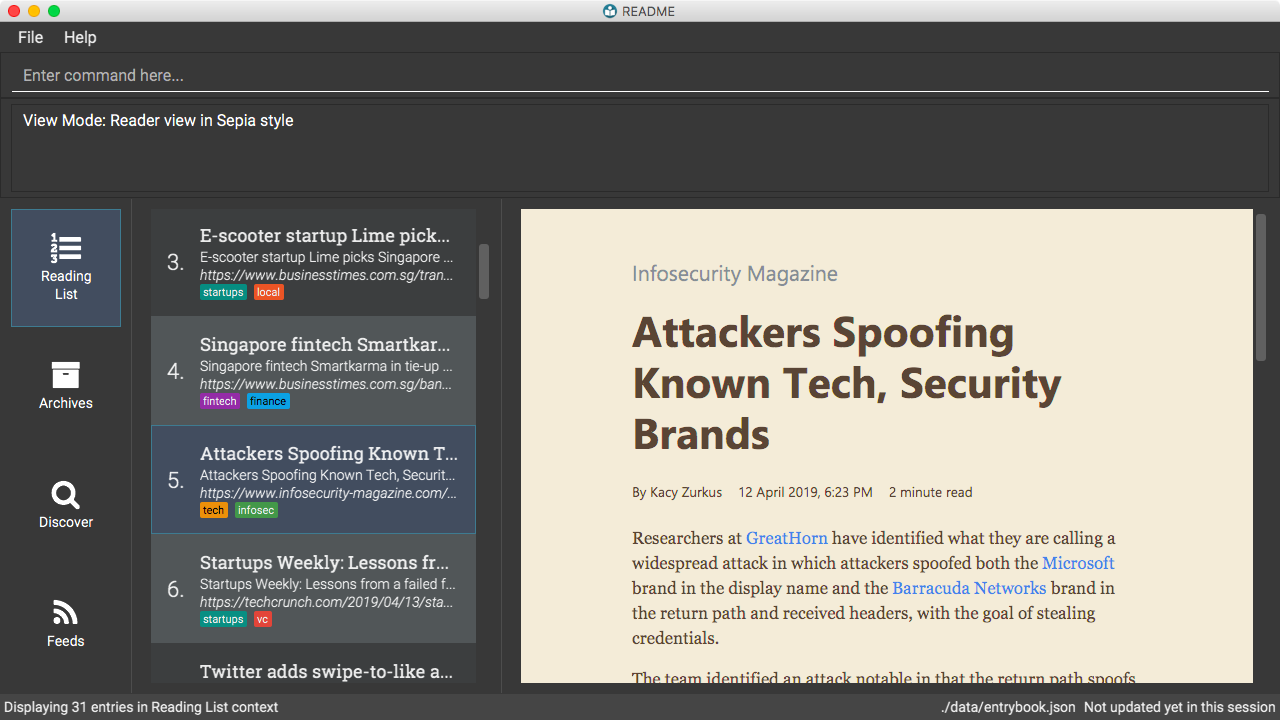The width and height of the screenshot is (1280, 720).
Task: Click the View Mode result message
Action: [x=158, y=121]
